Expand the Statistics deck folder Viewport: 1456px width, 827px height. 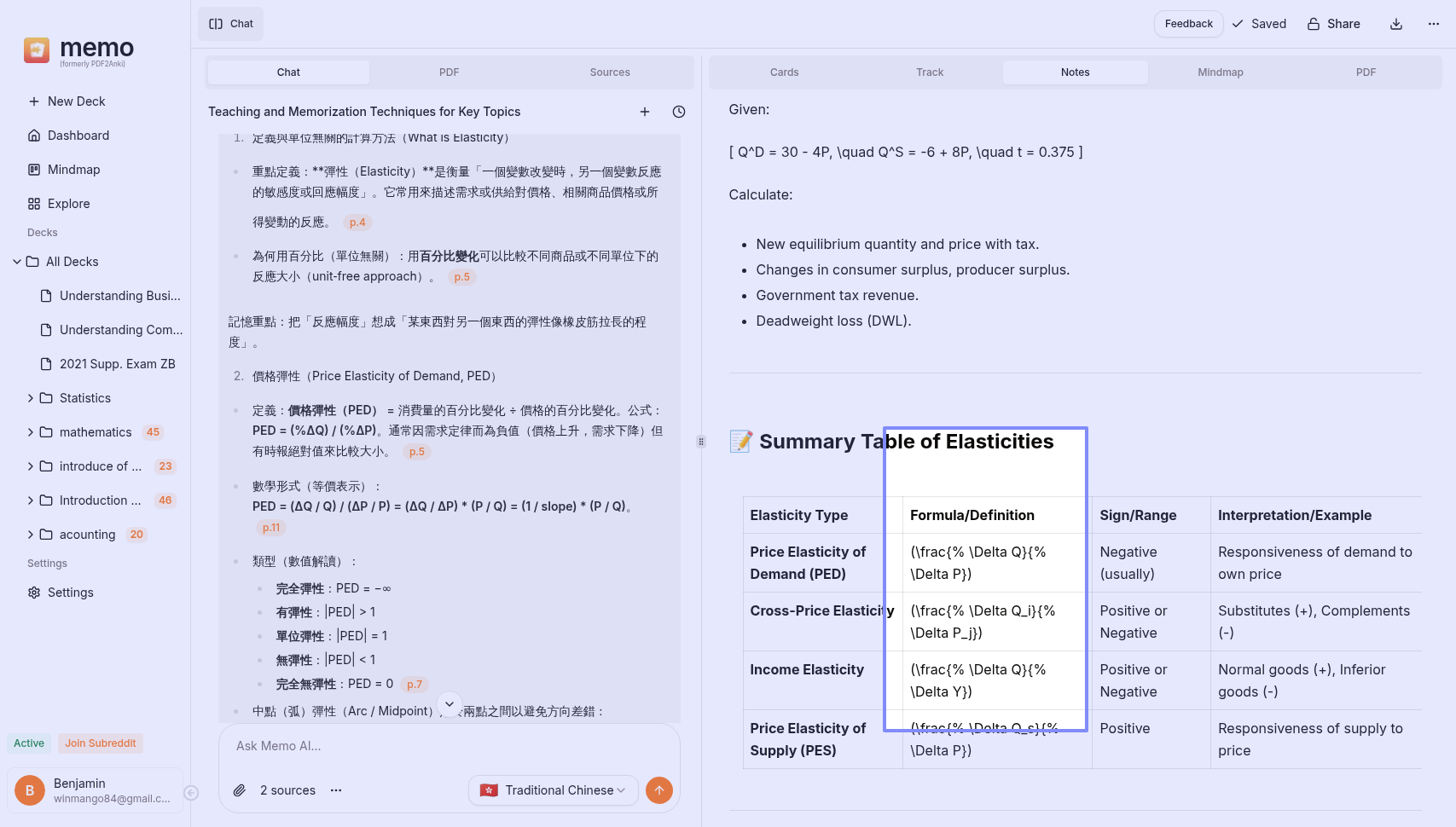point(31,398)
